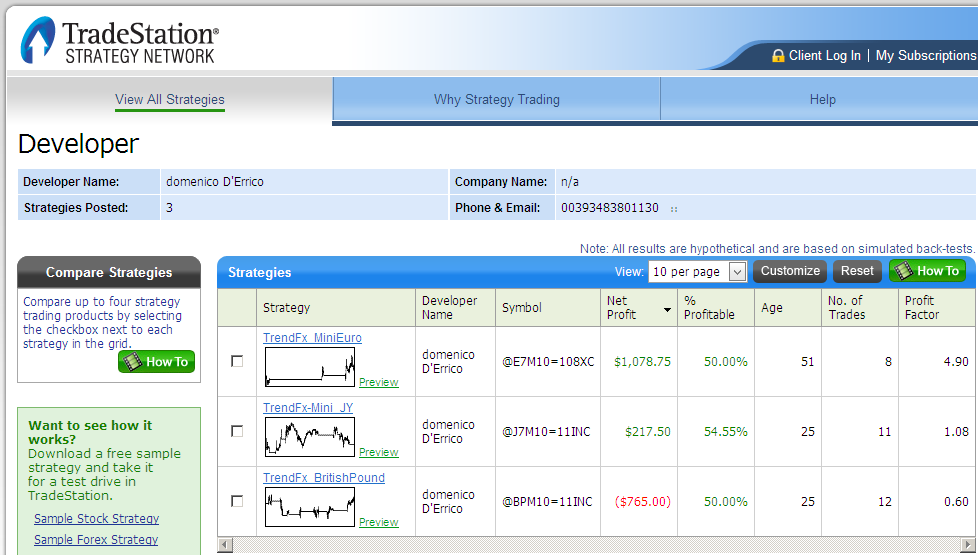Click the TradeStation arrow logo icon
This screenshot has height=555, width=978.
pyautogui.click(x=38, y=41)
